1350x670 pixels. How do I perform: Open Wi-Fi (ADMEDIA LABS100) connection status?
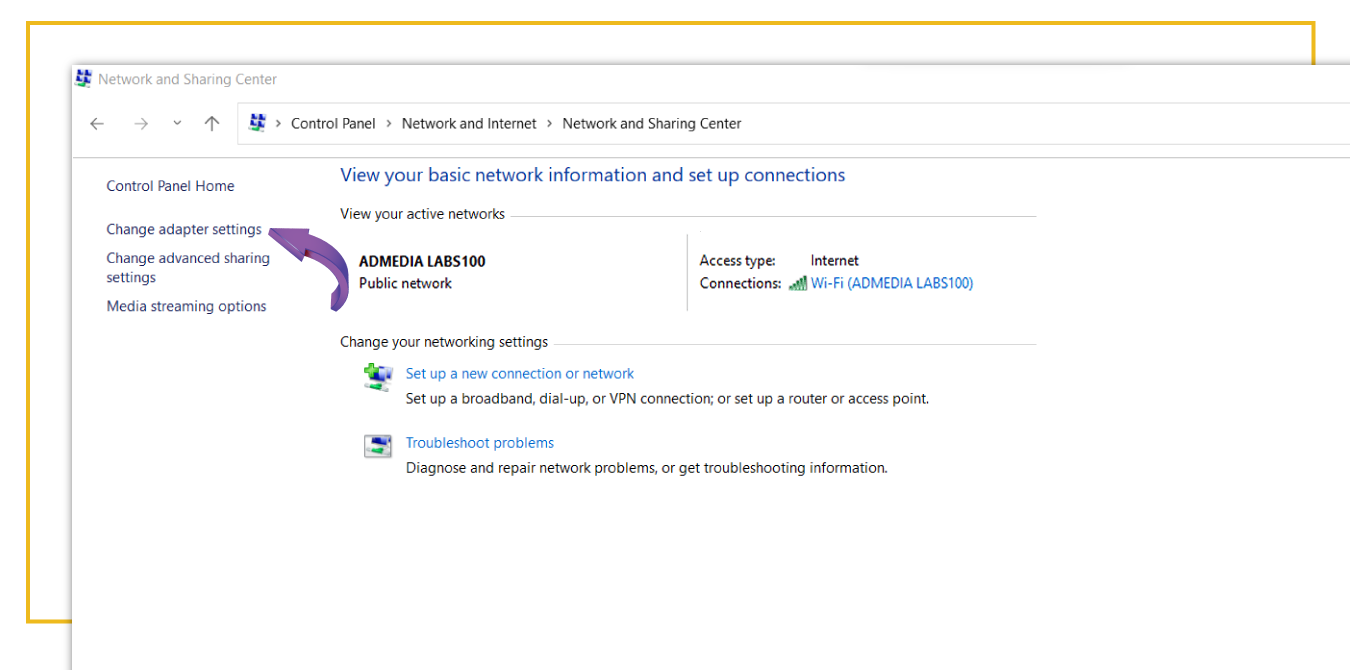click(891, 283)
